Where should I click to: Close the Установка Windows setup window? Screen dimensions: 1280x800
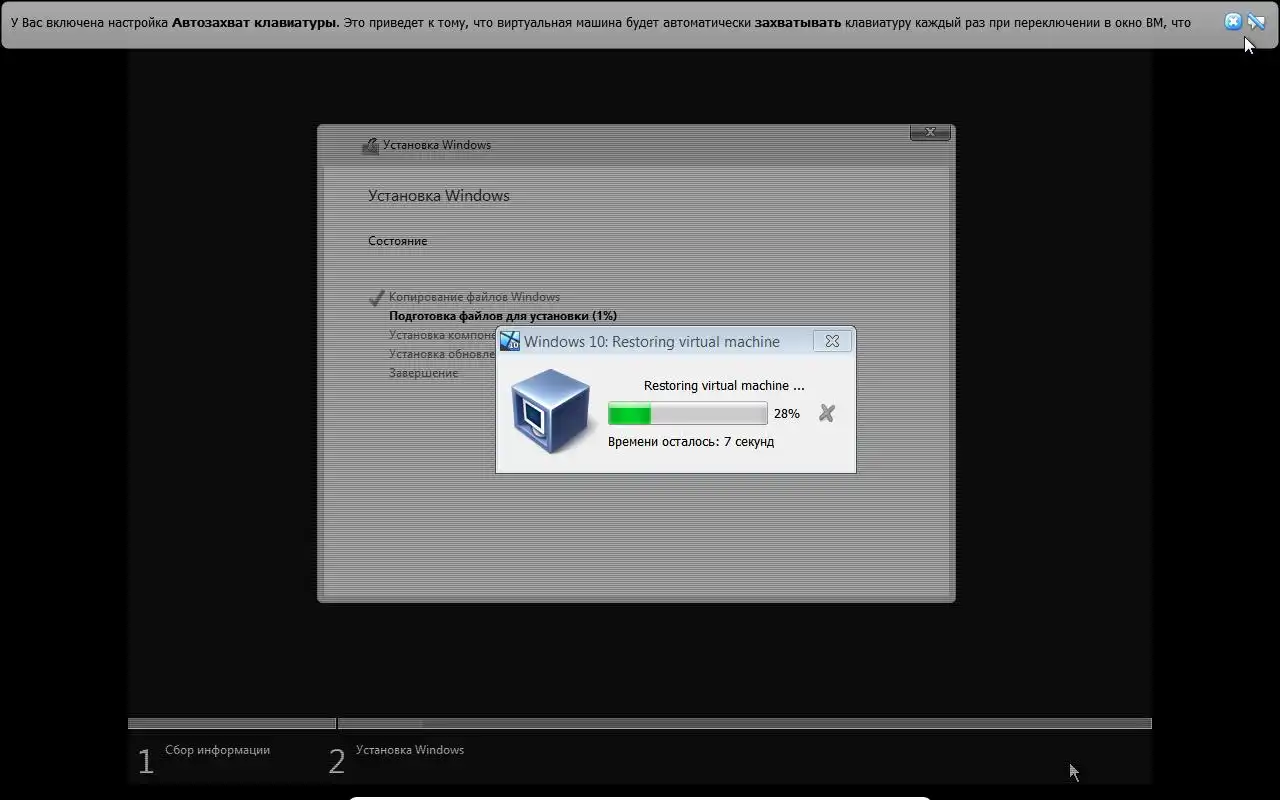coord(930,132)
